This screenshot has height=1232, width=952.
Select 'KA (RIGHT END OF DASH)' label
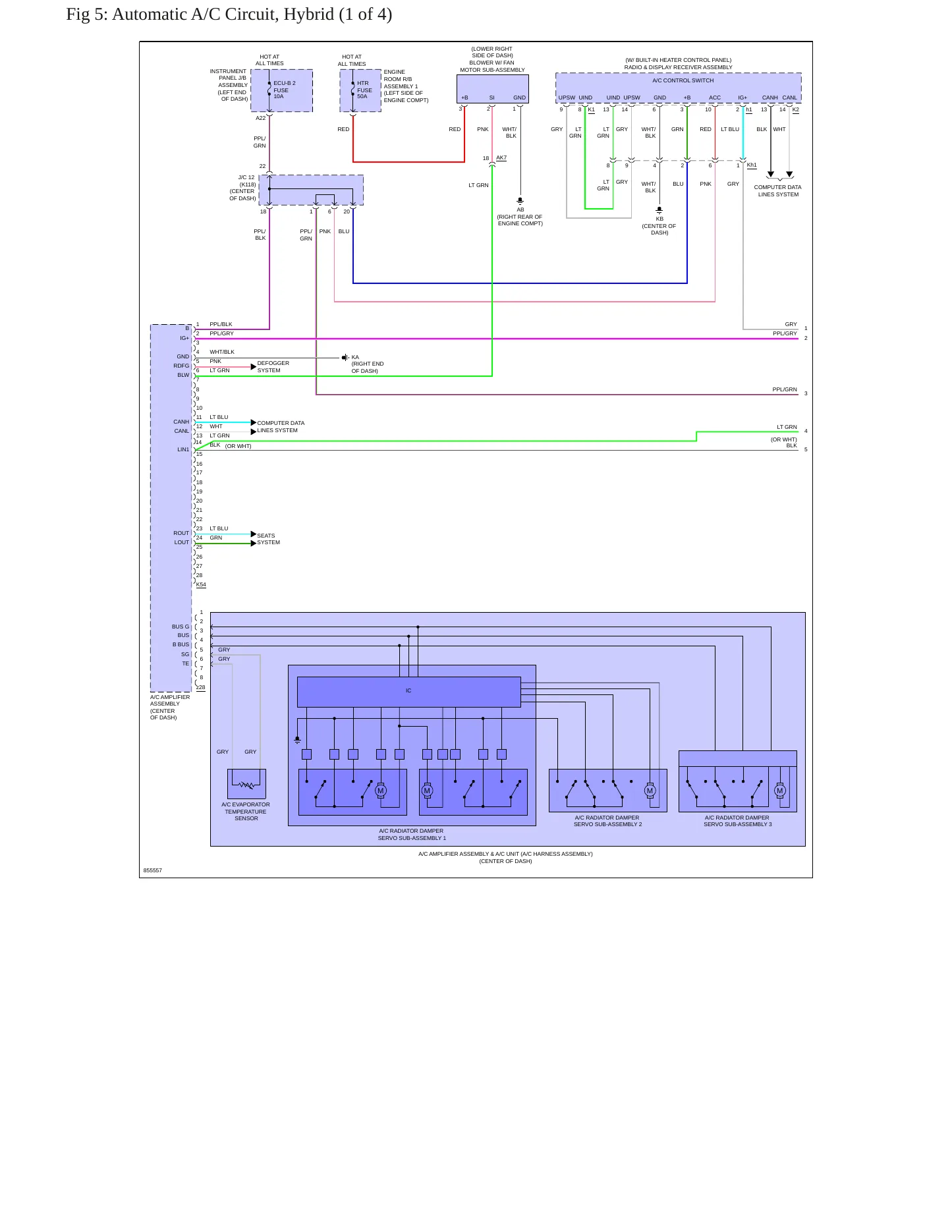tap(367, 364)
